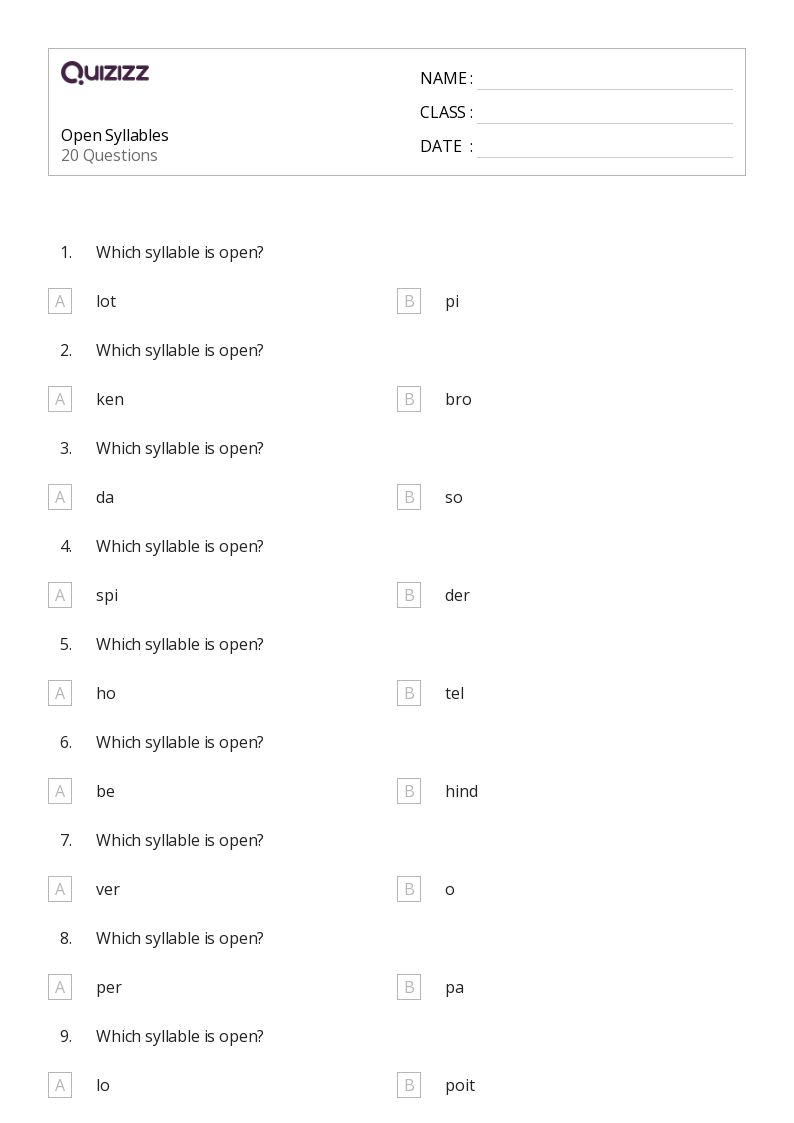
Task: Click the 'Open Syllables' title text
Action: point(115,135)
